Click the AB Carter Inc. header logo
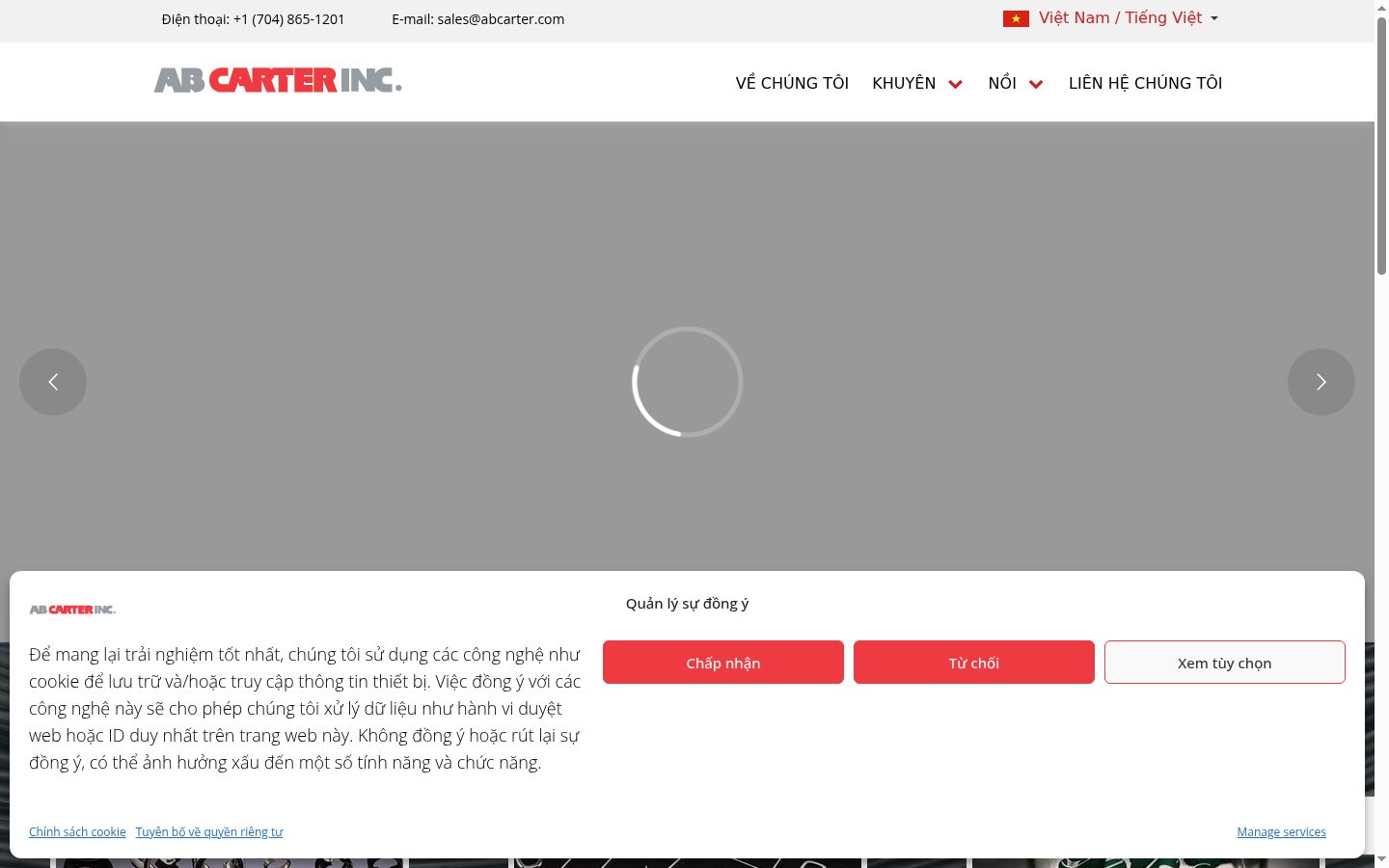This screenshot has width=1389, height=868. tap(278, 80)
